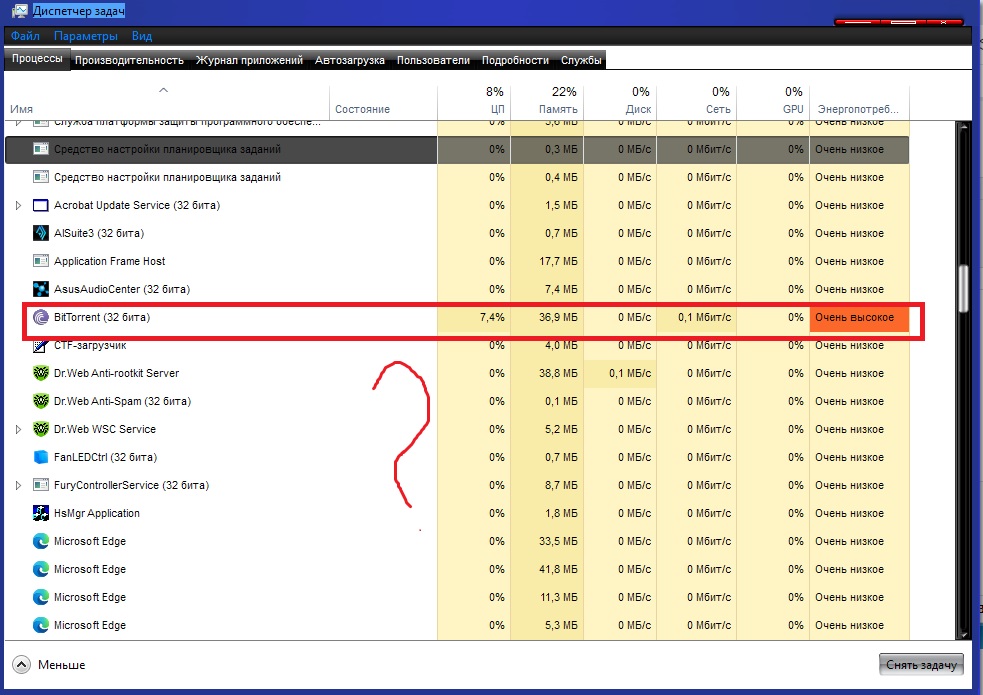Click the FuryControllerService icon
Viewport: 983px width, 695px height.
(41, 485)
